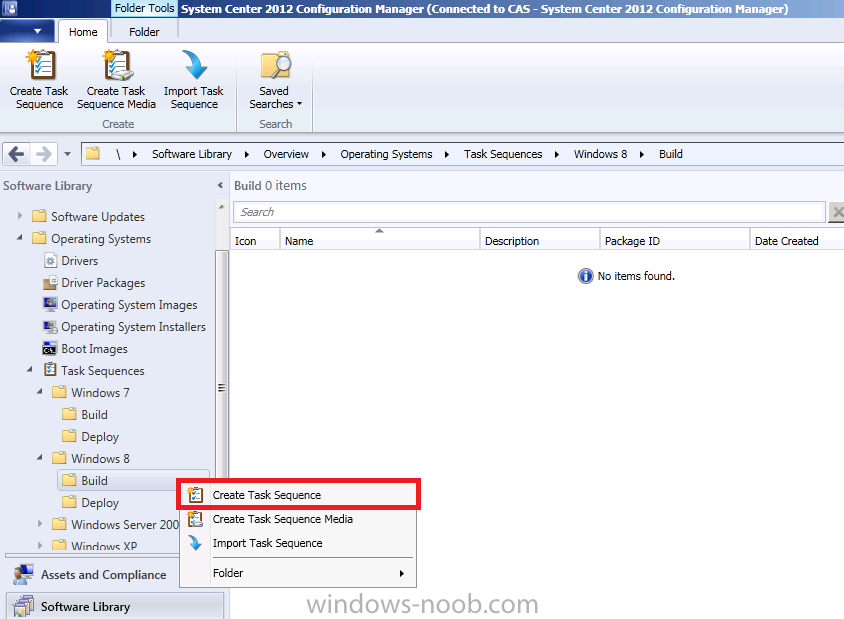Collapse the Operating Systems tree node
This screenshot has width=844, height=619.
point(20,237)
